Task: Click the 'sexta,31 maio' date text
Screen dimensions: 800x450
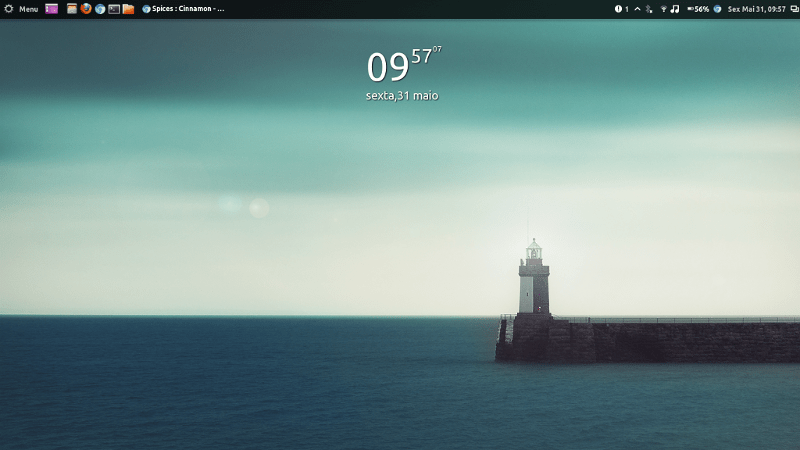Action: pos(402,95)
